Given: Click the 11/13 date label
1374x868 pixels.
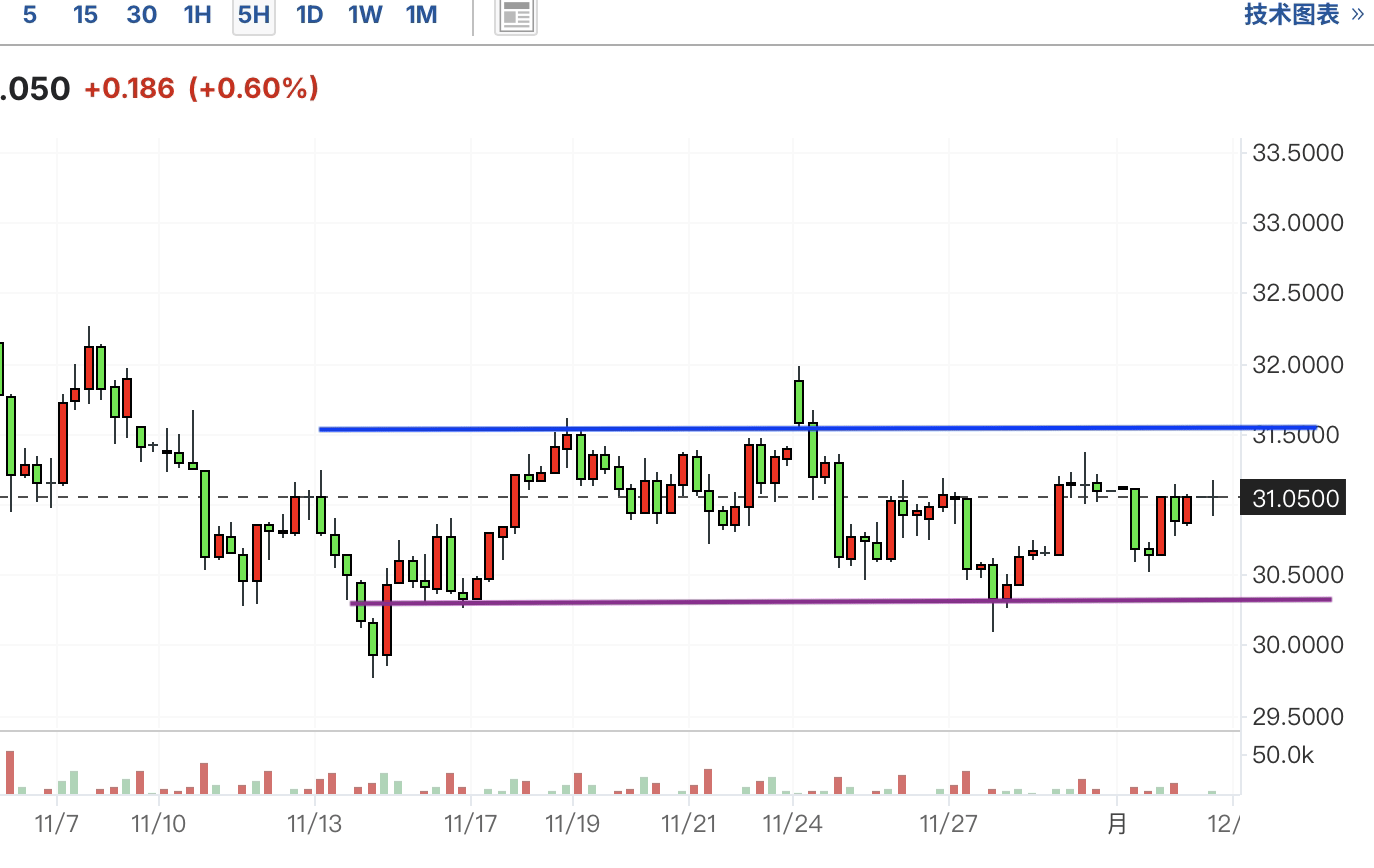Looking at the screenshot, I should point(315,824).
